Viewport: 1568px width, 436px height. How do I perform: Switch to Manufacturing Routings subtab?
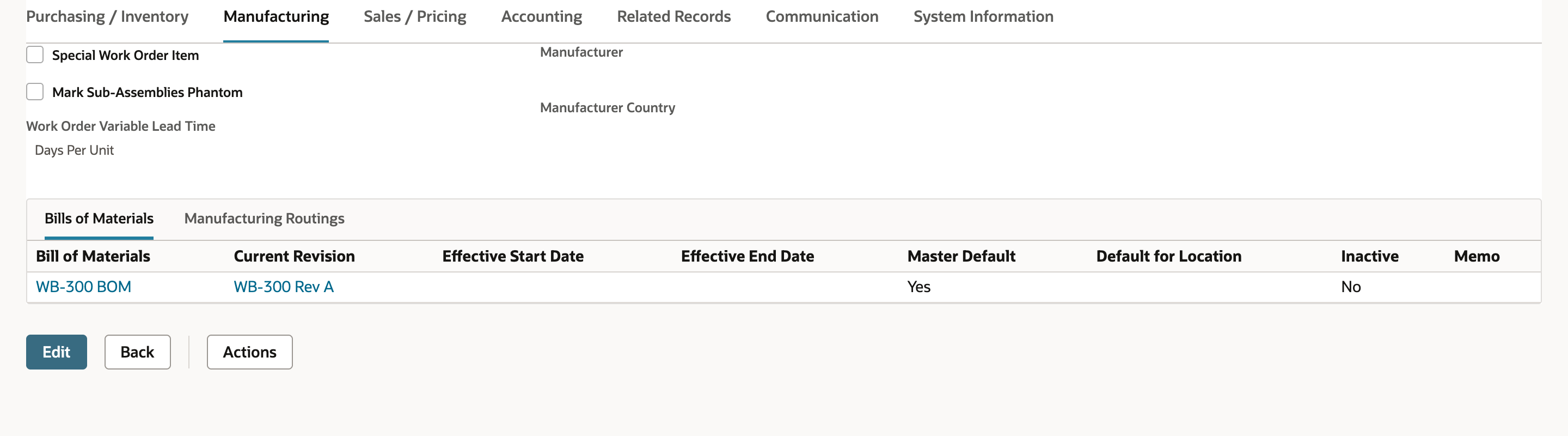[264, 219]
